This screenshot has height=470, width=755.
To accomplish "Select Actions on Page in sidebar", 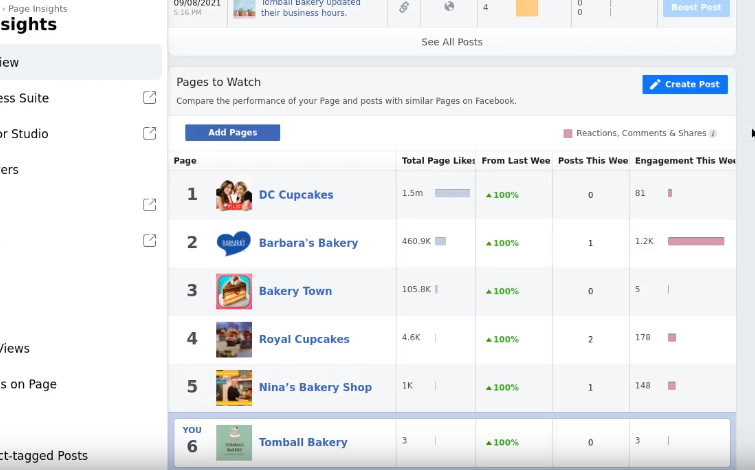I will coord(28,384).
